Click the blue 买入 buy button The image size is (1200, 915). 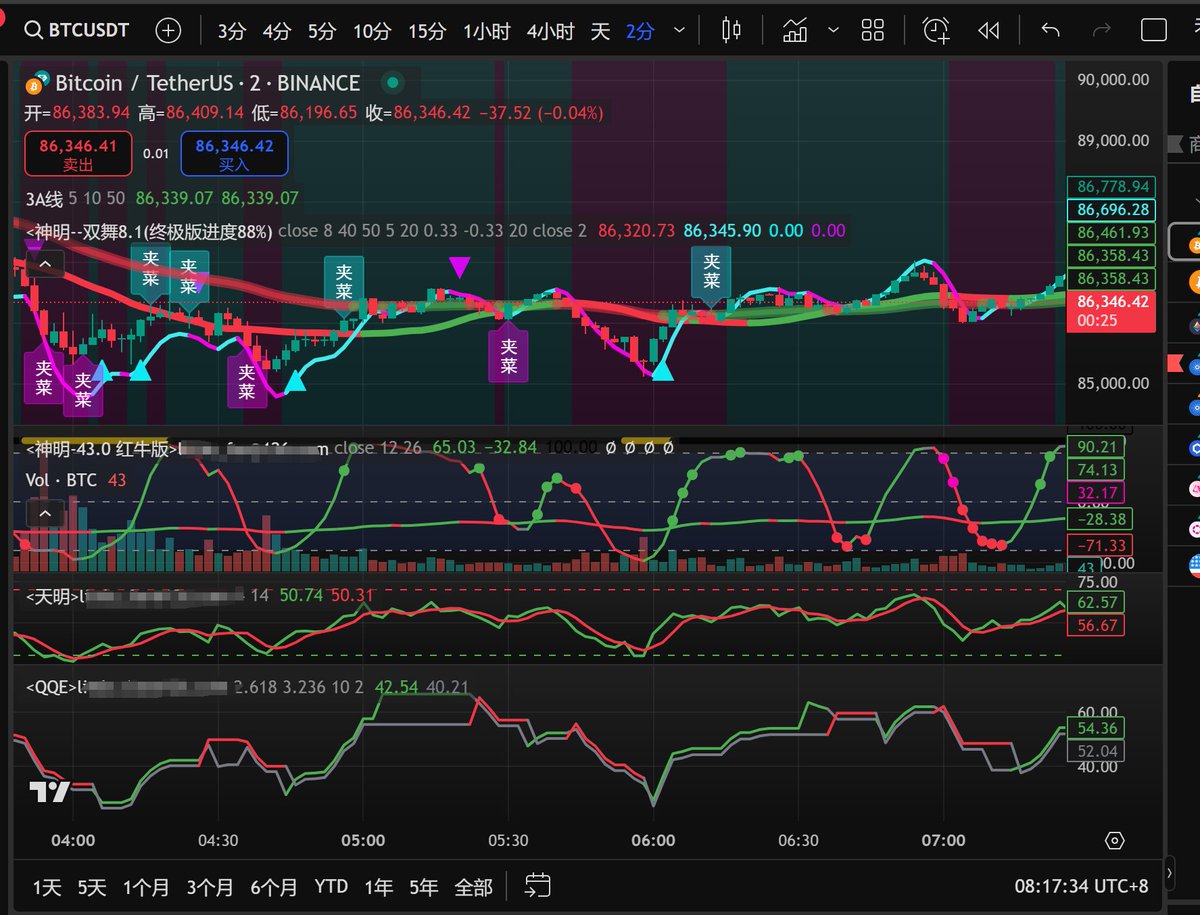point(234,154)
